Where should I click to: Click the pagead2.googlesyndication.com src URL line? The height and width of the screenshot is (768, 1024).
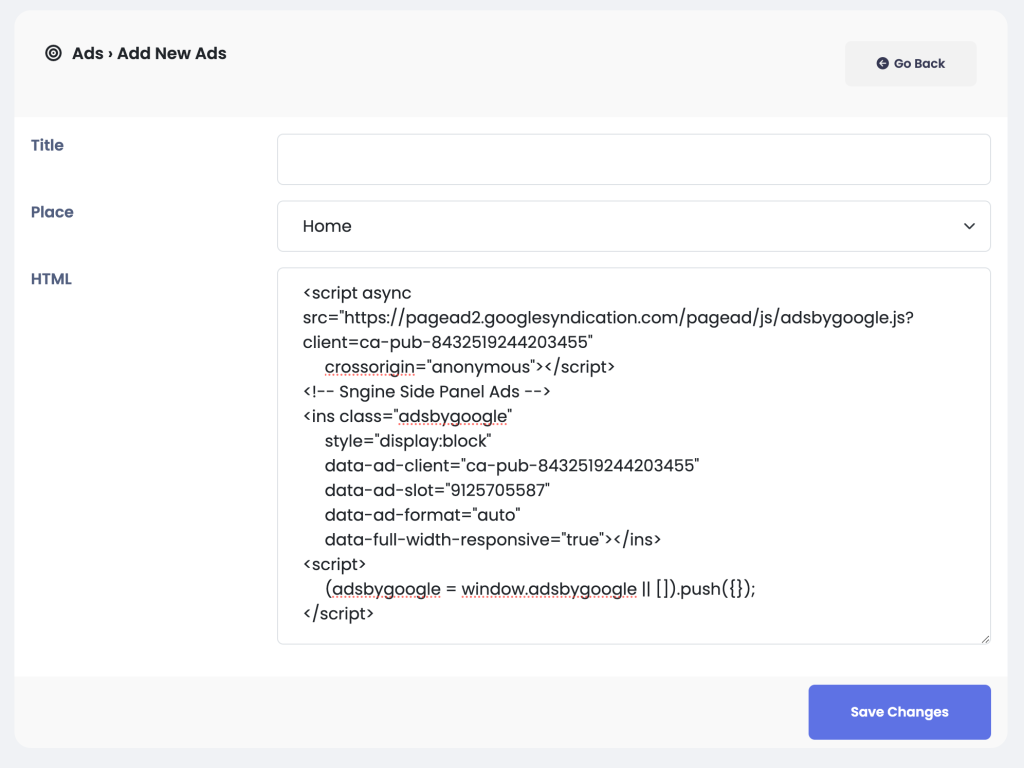coord(608,318)
